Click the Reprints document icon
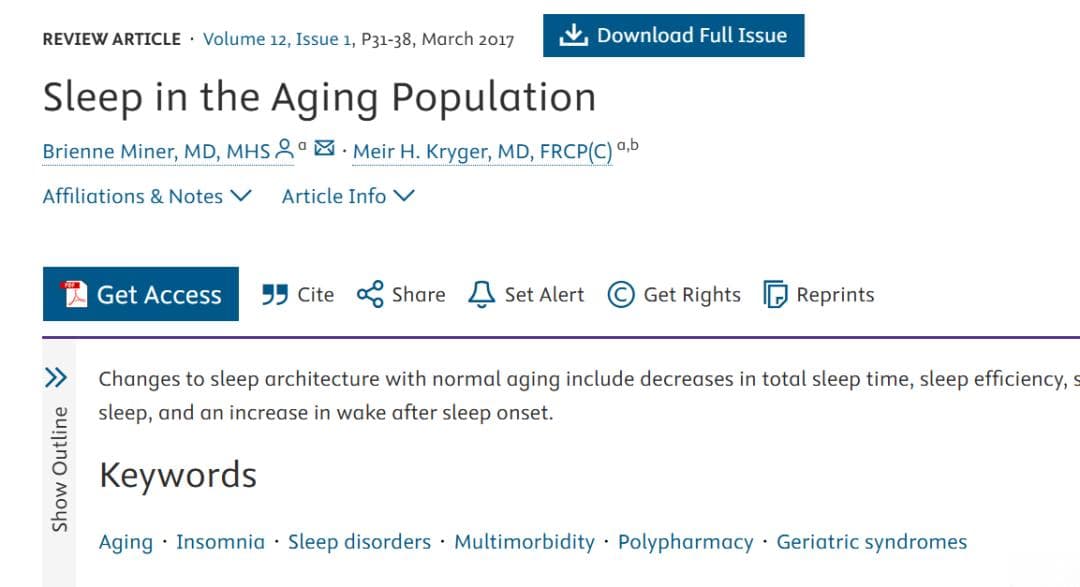Image resolution: width=1080 pixels, height=587 pixels. pyautogui.click(x=775, y=294)
